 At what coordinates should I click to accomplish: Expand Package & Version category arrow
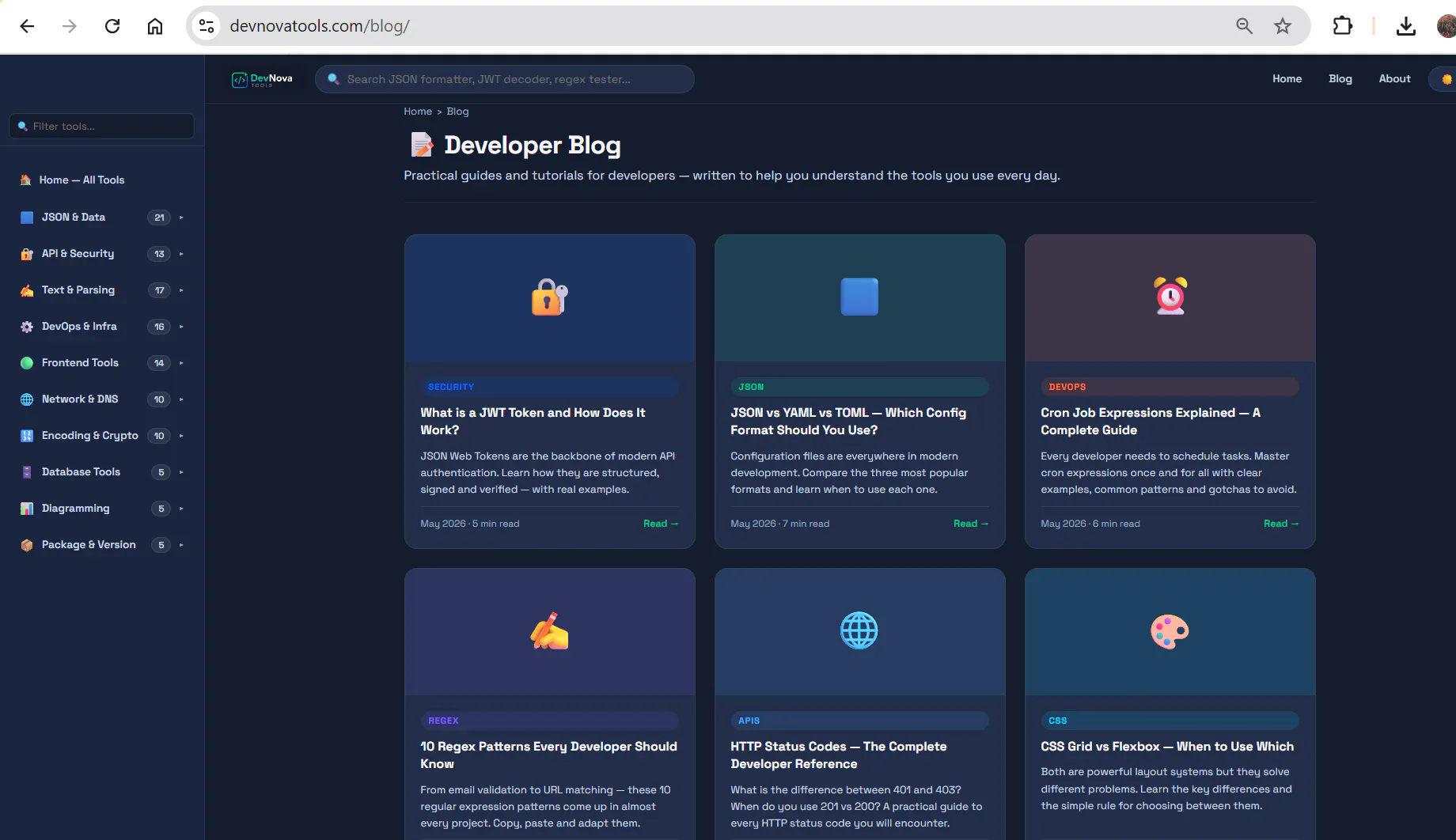click(x=181, y=545)
